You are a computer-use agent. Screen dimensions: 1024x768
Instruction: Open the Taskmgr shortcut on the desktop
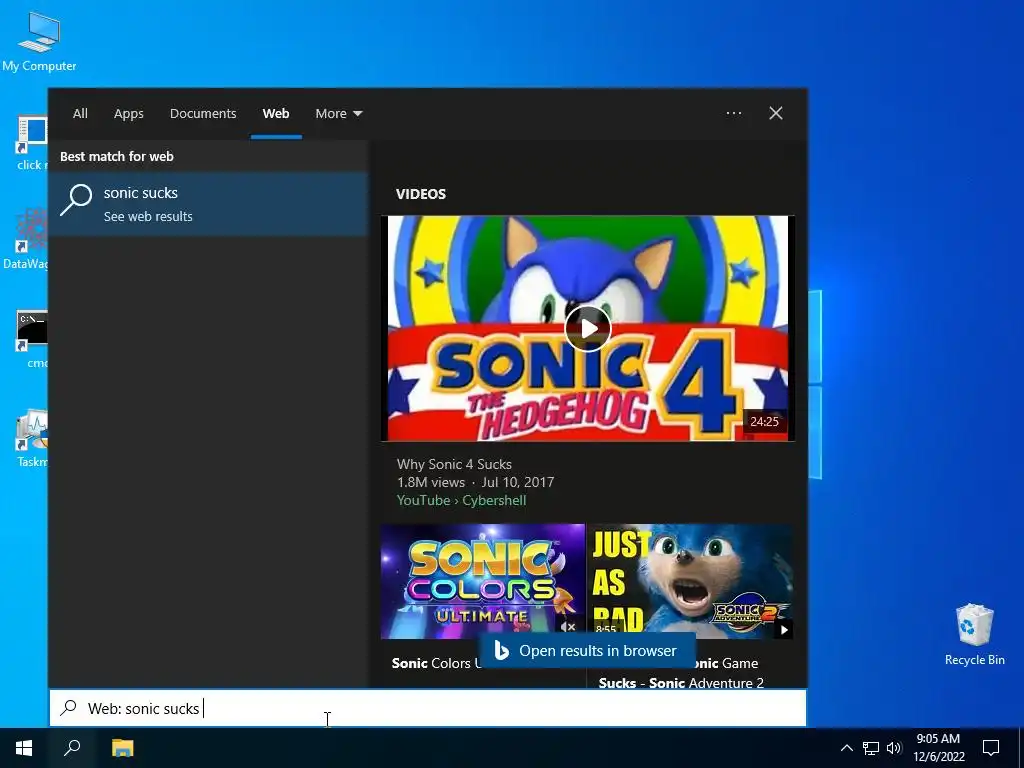[x=32, y=439]
